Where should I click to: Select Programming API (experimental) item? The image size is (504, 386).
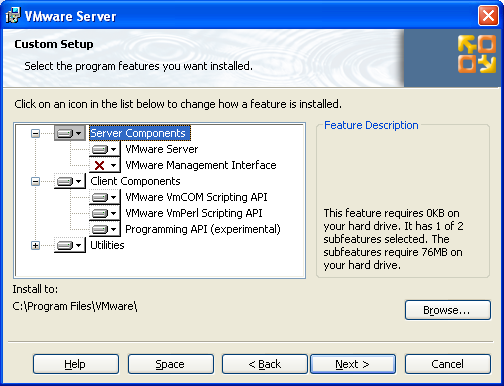tap(203, 229)
